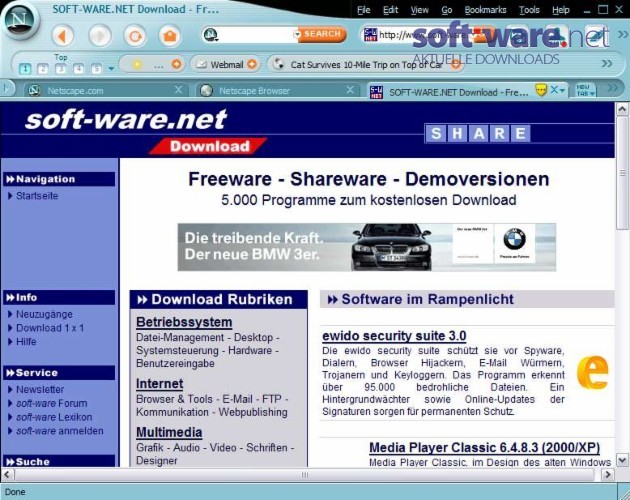Click the soccer ball news icon
The width and height of the screenshot is (630, 500).
click(x=278, y=64)
